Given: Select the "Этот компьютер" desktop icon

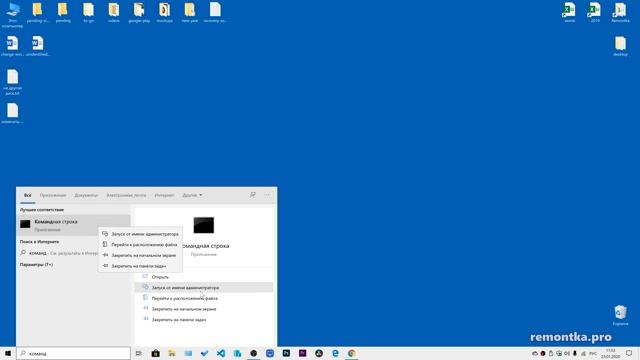Looking at the screenshot, I should 12,14.
